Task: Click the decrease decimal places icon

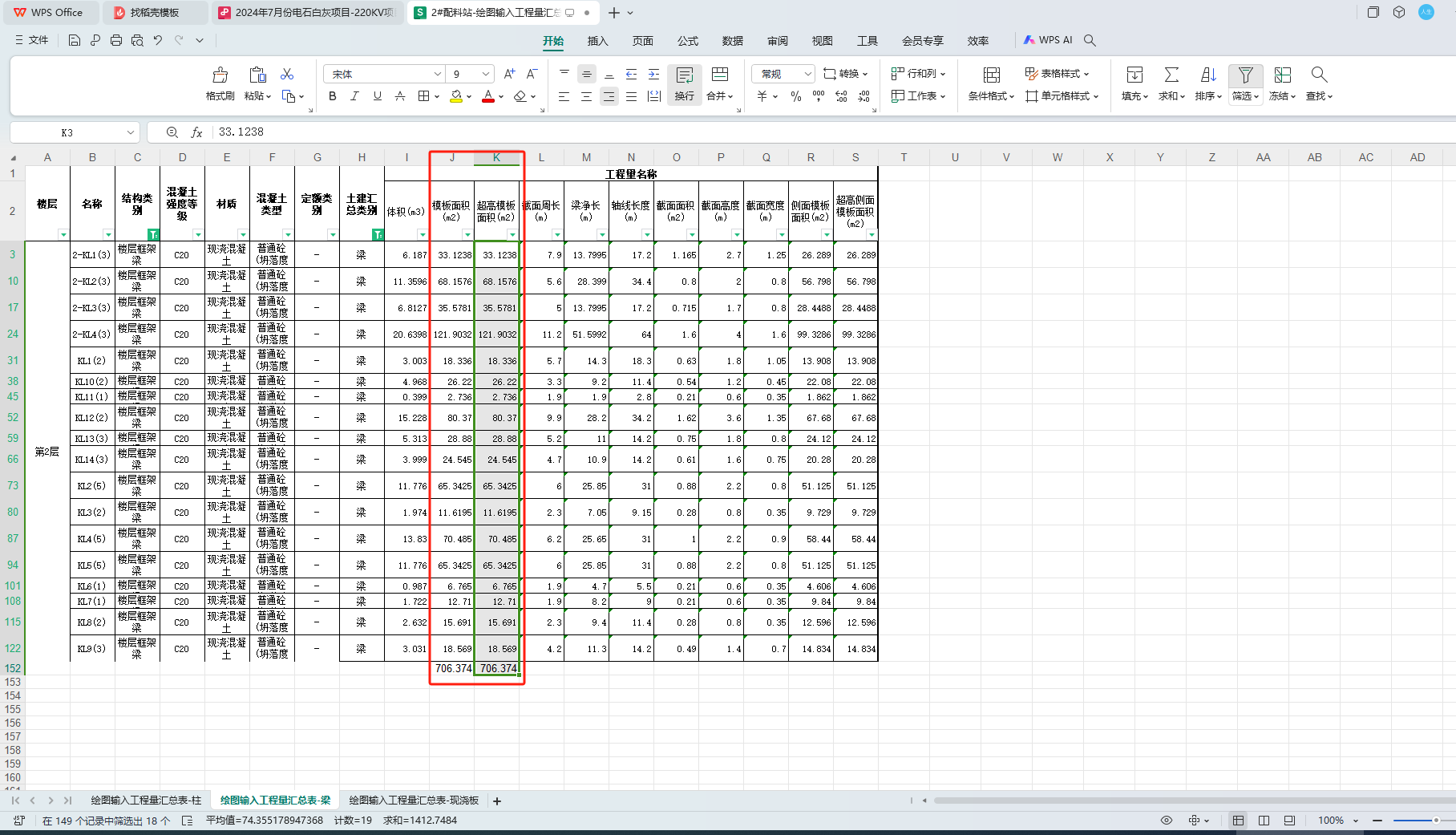Action: (863, 96)
